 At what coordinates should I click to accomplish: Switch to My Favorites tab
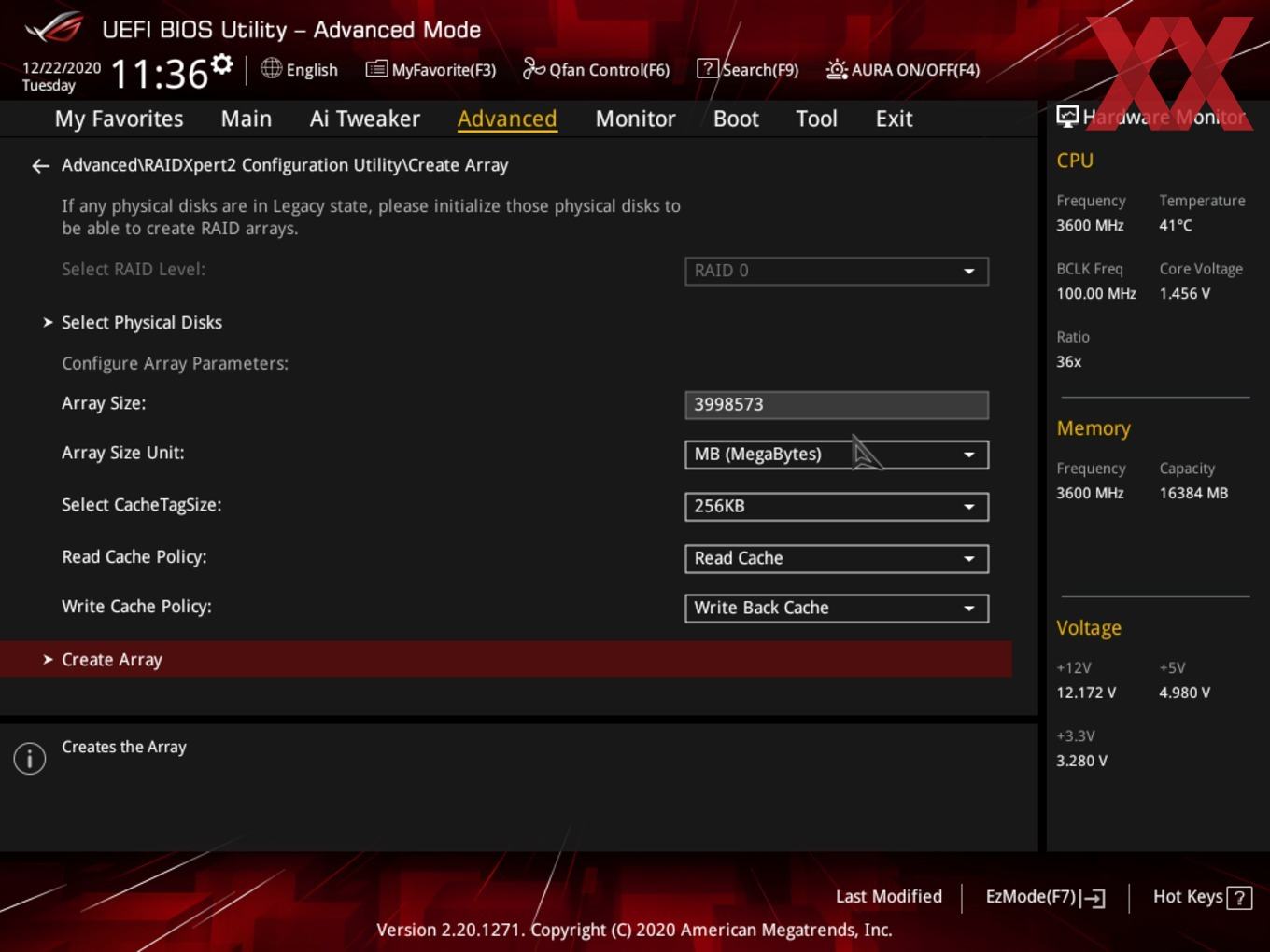tap(119, 119)
